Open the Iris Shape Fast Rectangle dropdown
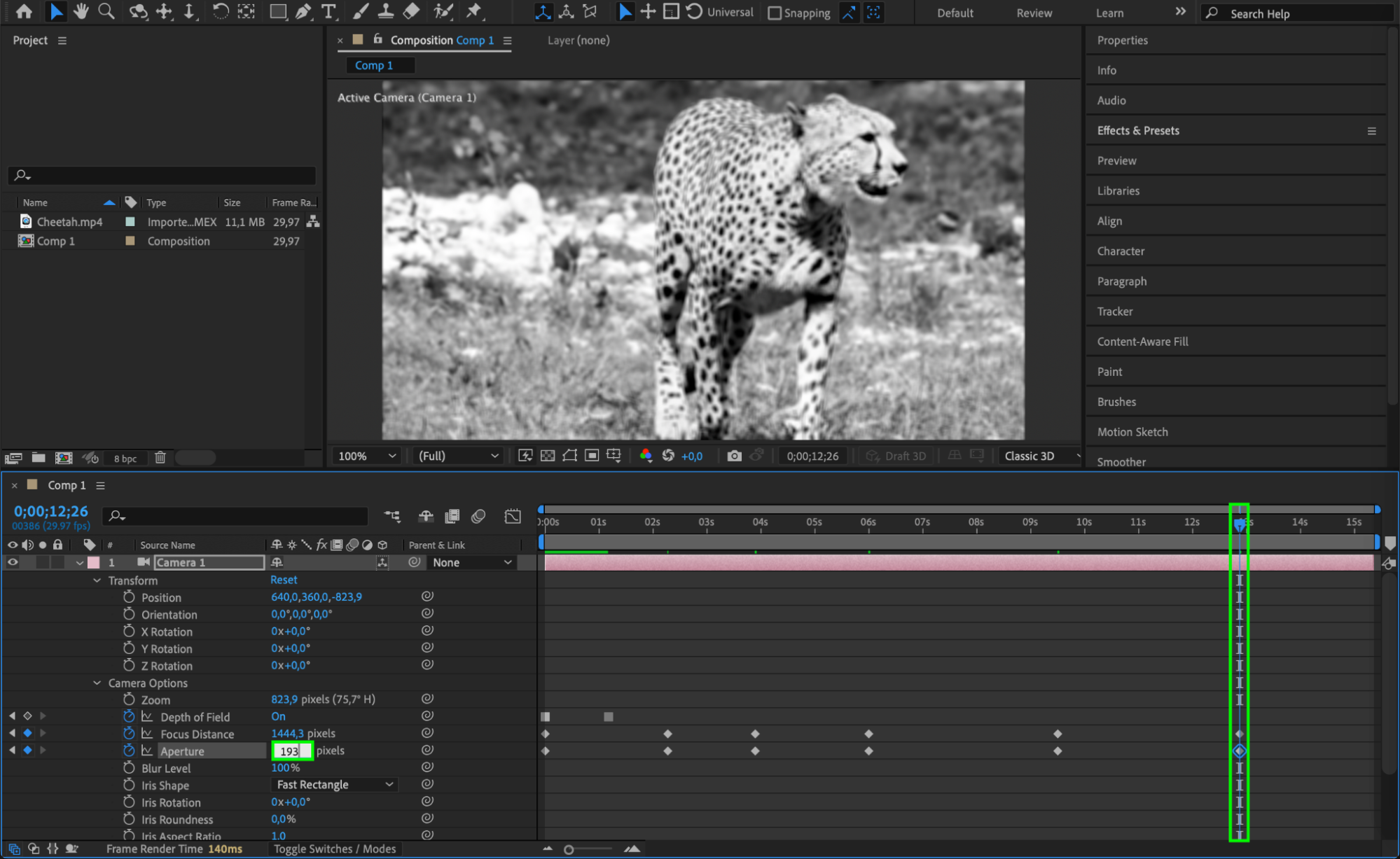The width and height of the screenshot is (1400, 859). (x=334, y=785)
